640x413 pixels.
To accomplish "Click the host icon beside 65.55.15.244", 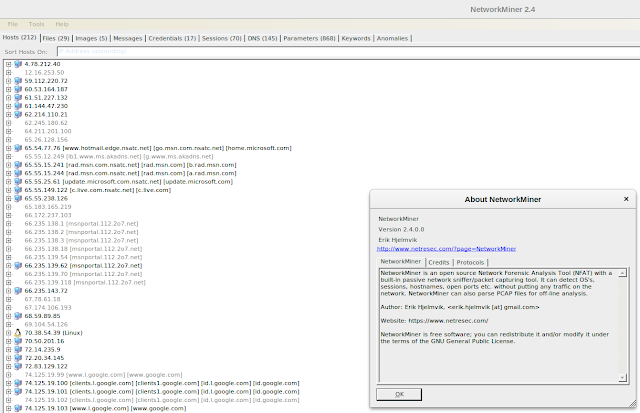I will pos(18,173).
